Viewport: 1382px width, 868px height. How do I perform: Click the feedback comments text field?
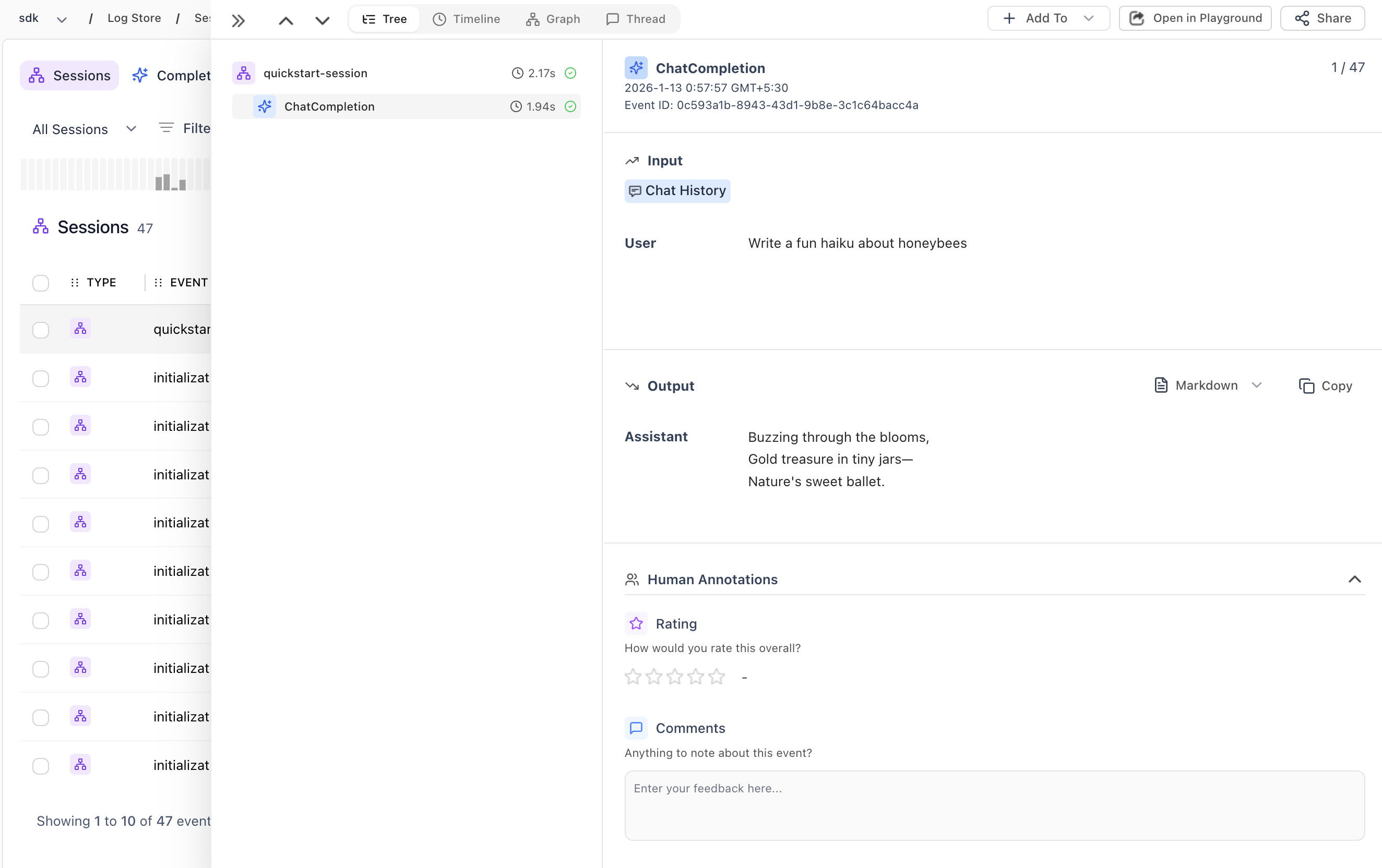point(994,805)
